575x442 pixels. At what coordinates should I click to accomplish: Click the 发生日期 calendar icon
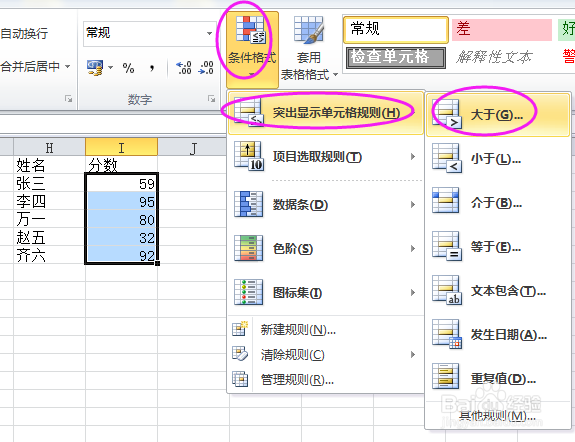coord(447,334)
